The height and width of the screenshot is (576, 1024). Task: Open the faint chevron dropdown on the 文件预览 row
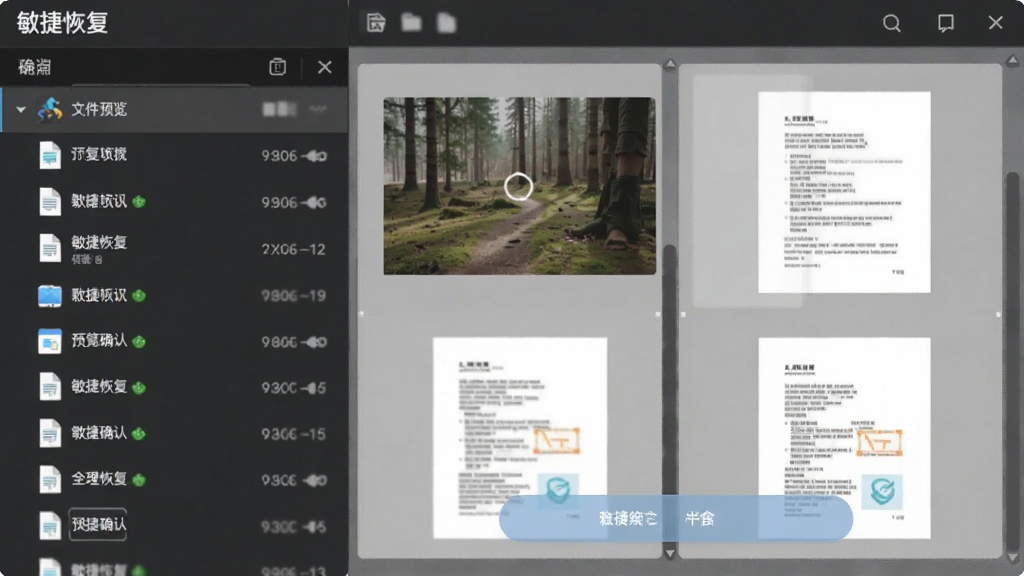[318, 109]
